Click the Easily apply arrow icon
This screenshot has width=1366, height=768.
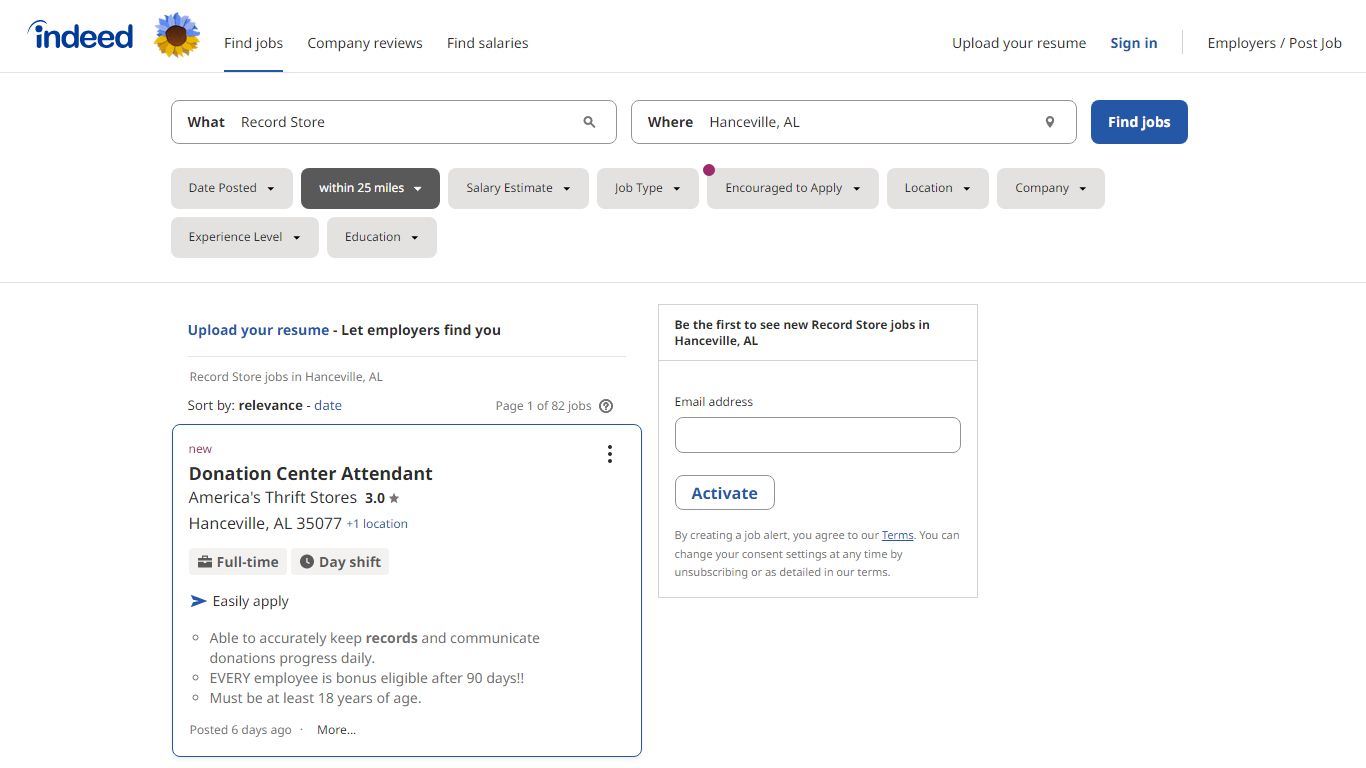198,601
